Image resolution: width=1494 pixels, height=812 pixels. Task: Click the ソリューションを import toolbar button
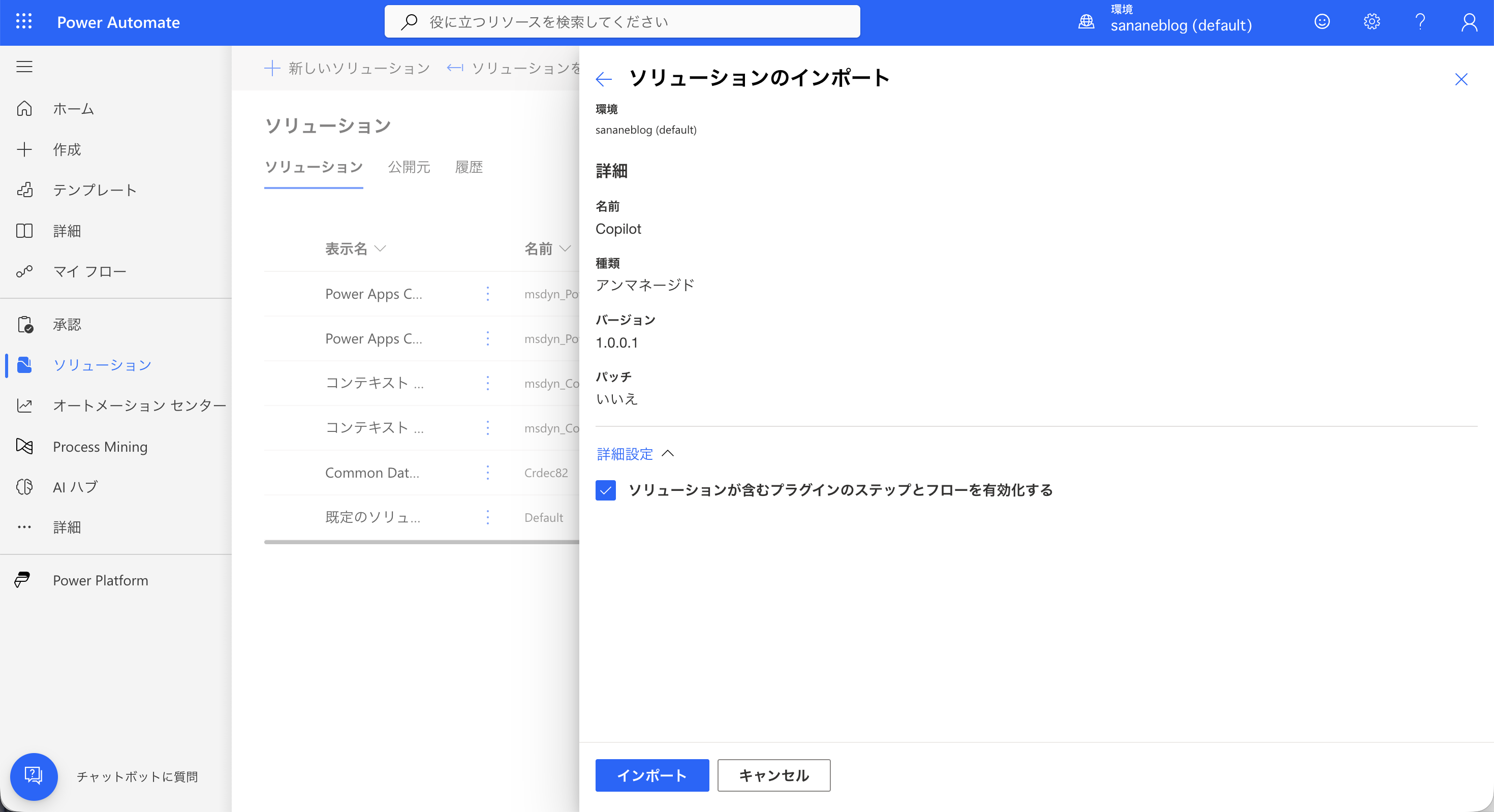(x=514, y=69)
